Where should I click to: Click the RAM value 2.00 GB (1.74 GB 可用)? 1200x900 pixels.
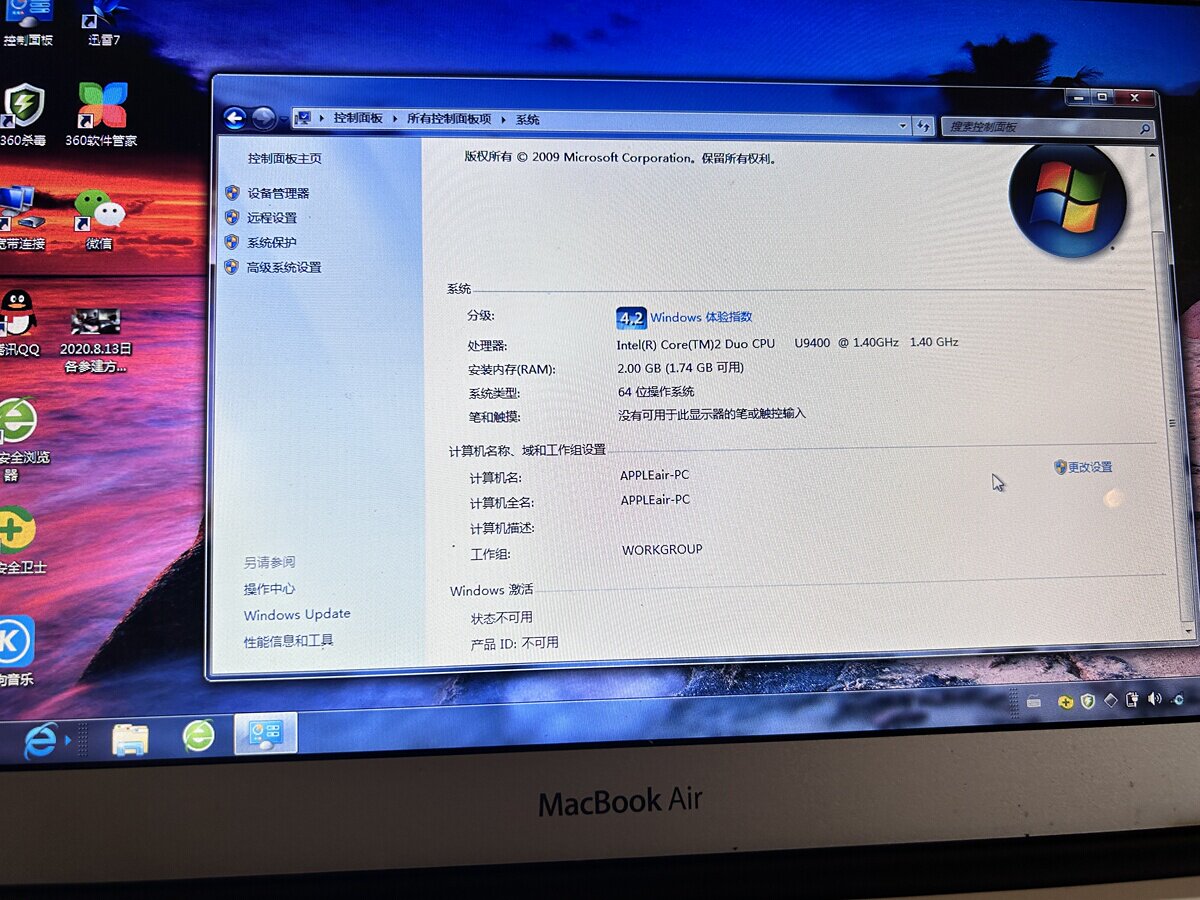pyautogui.click(x=681, y=367)
